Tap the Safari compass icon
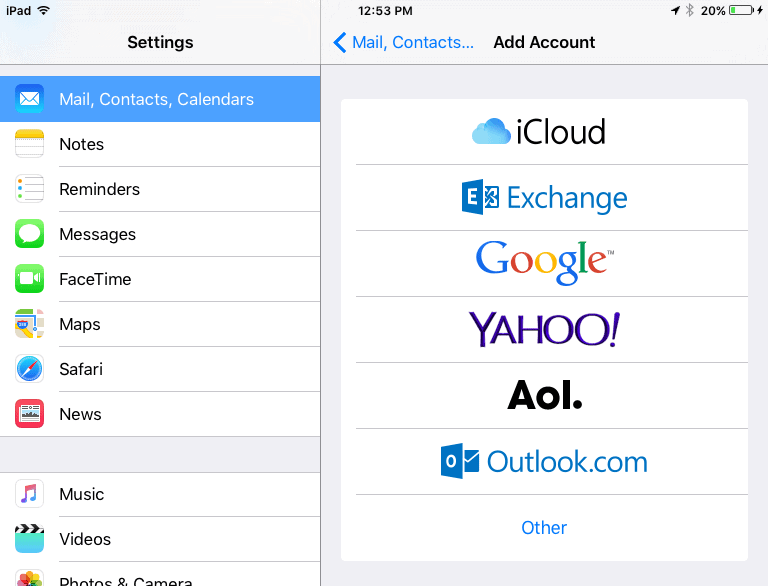 click(29, 369)
